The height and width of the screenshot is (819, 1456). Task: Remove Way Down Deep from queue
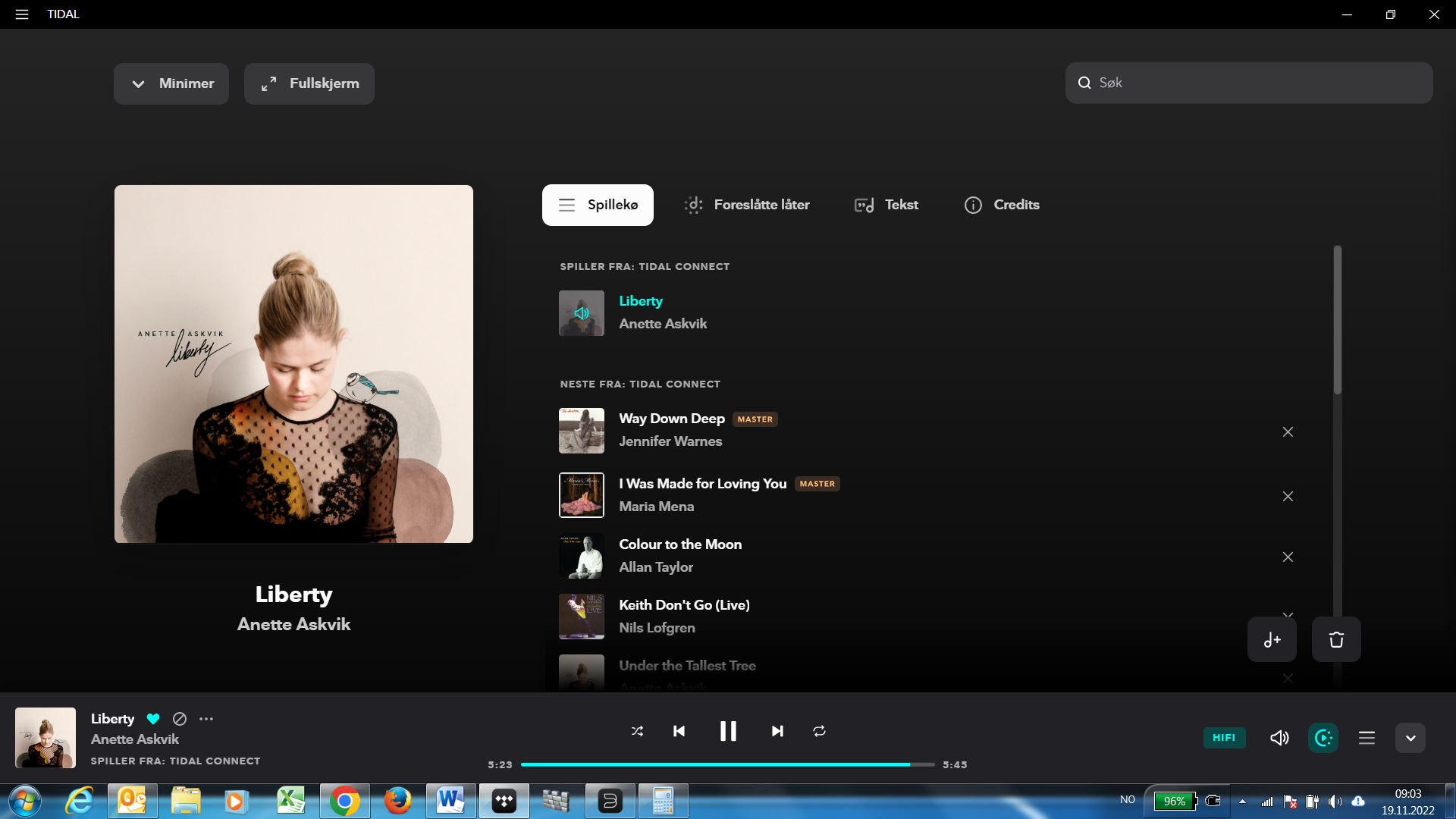tap(1288, 431)
